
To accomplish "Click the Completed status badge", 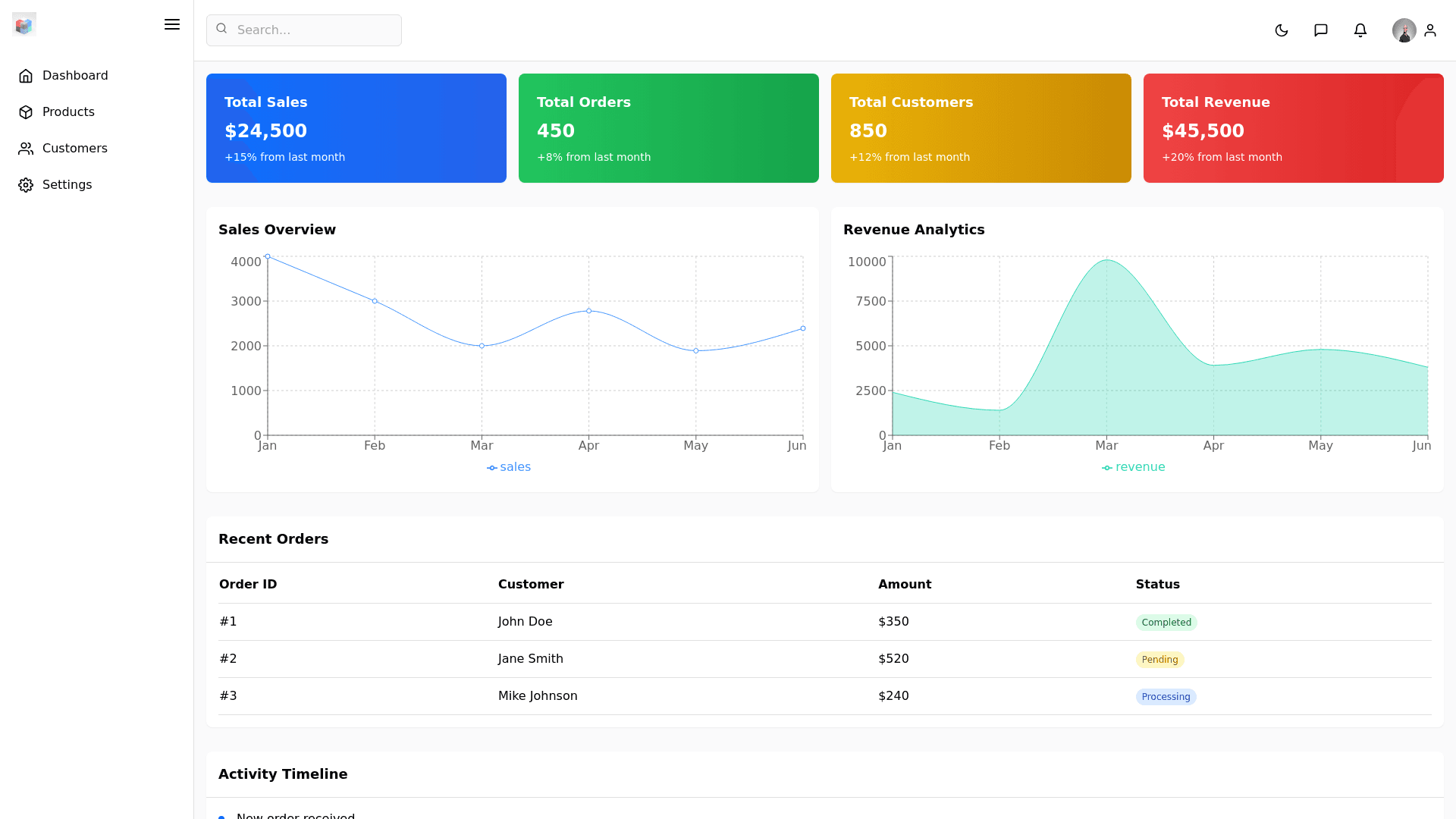I will (x=1166, y=623).
